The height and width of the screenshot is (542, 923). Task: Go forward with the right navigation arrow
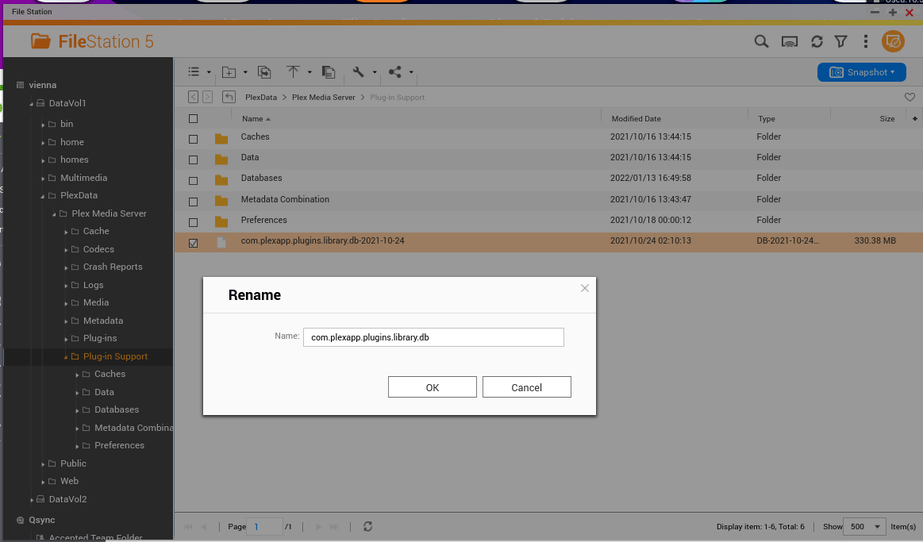click(207, 97)
